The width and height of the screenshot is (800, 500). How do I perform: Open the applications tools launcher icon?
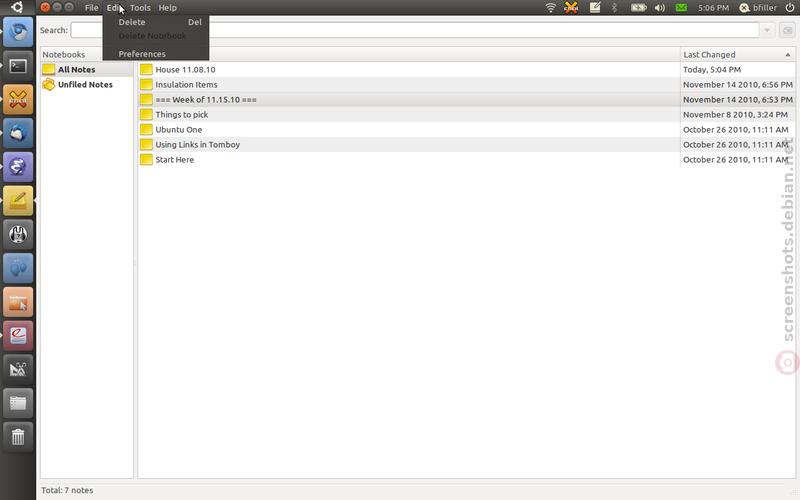[x=18, y=369]
